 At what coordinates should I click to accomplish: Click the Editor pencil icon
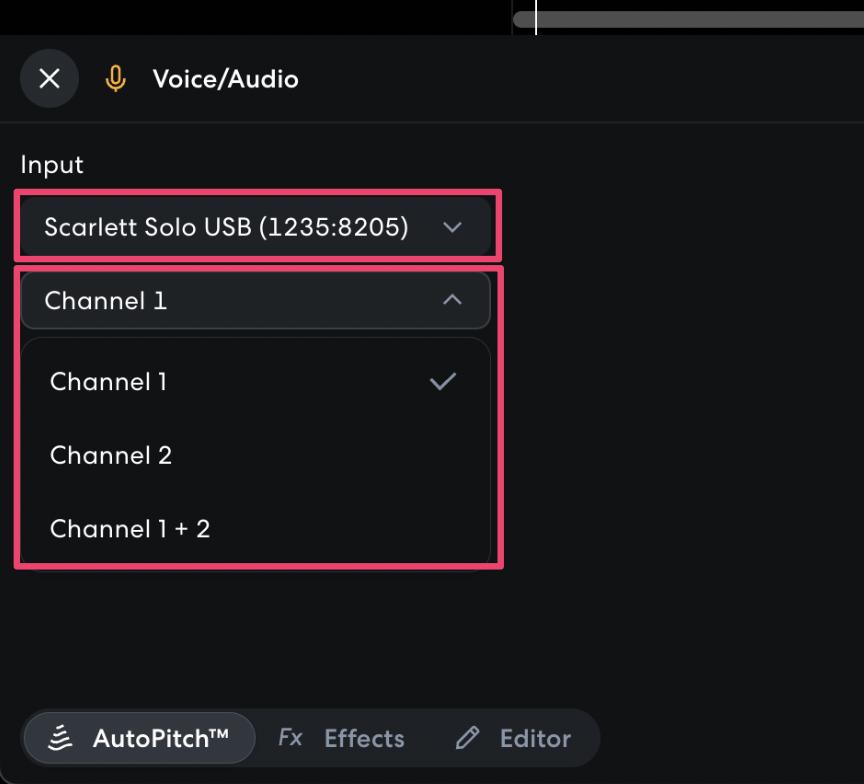467,738
